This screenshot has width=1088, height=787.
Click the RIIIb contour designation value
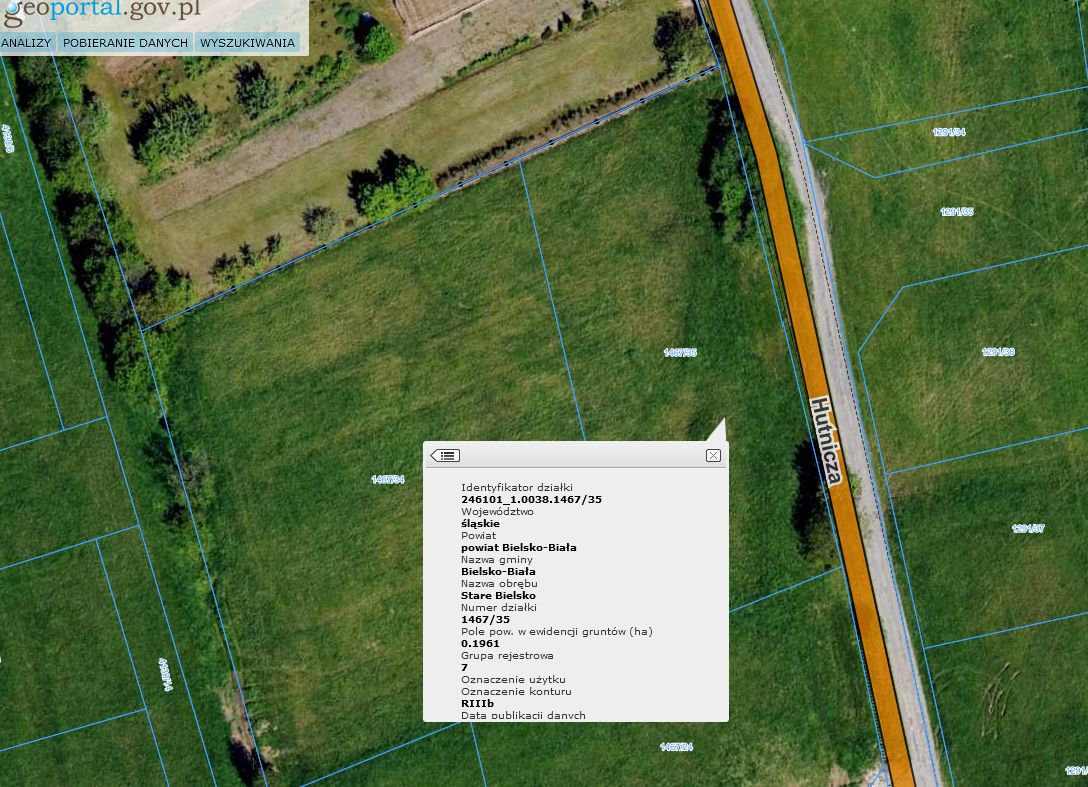tap(477, 704)
